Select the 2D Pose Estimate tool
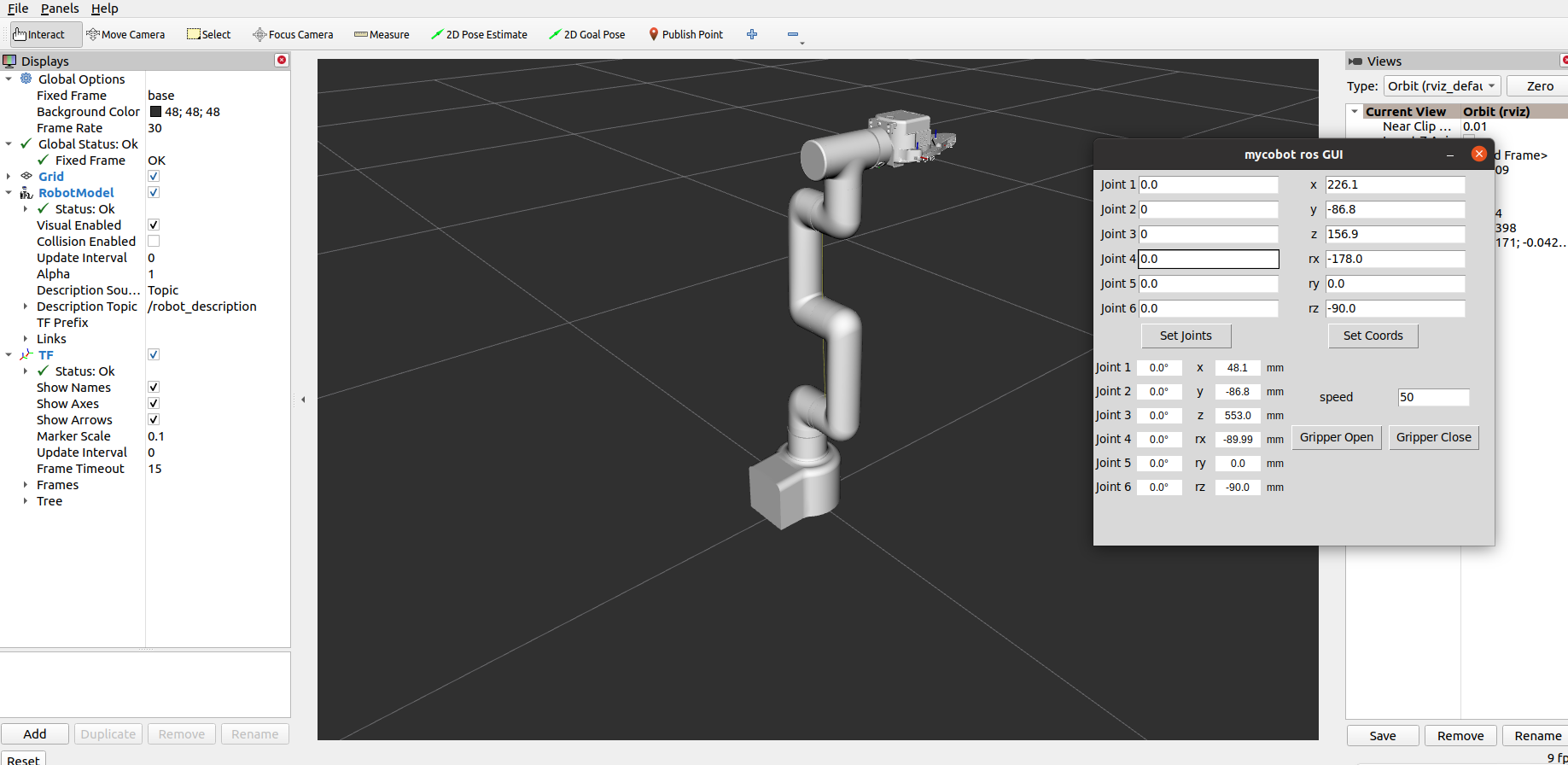The height and width of the screenshot is (765, 1568). coord(479,34)
